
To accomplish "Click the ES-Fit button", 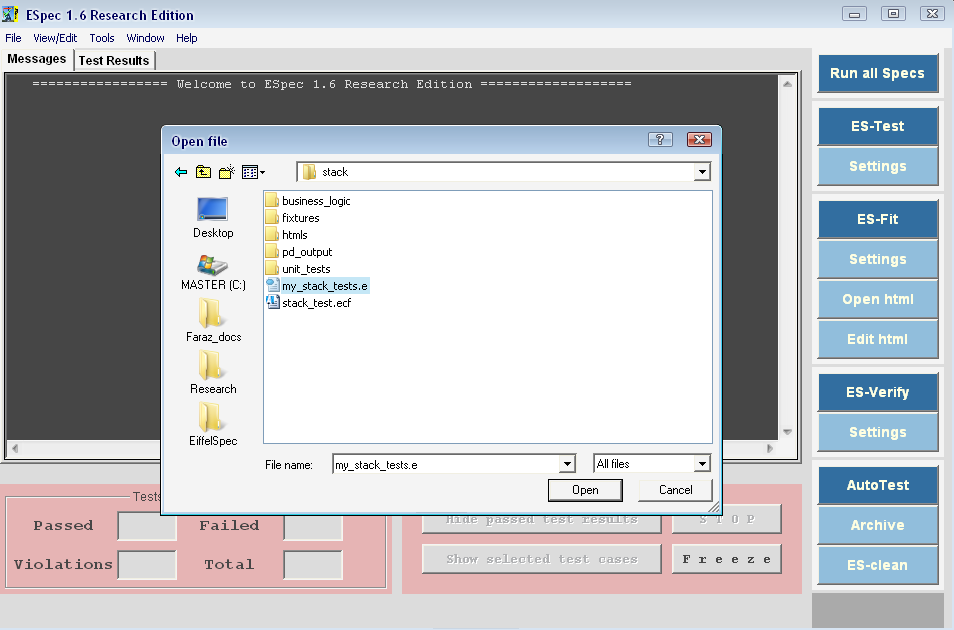I will (x=877, y=219).
